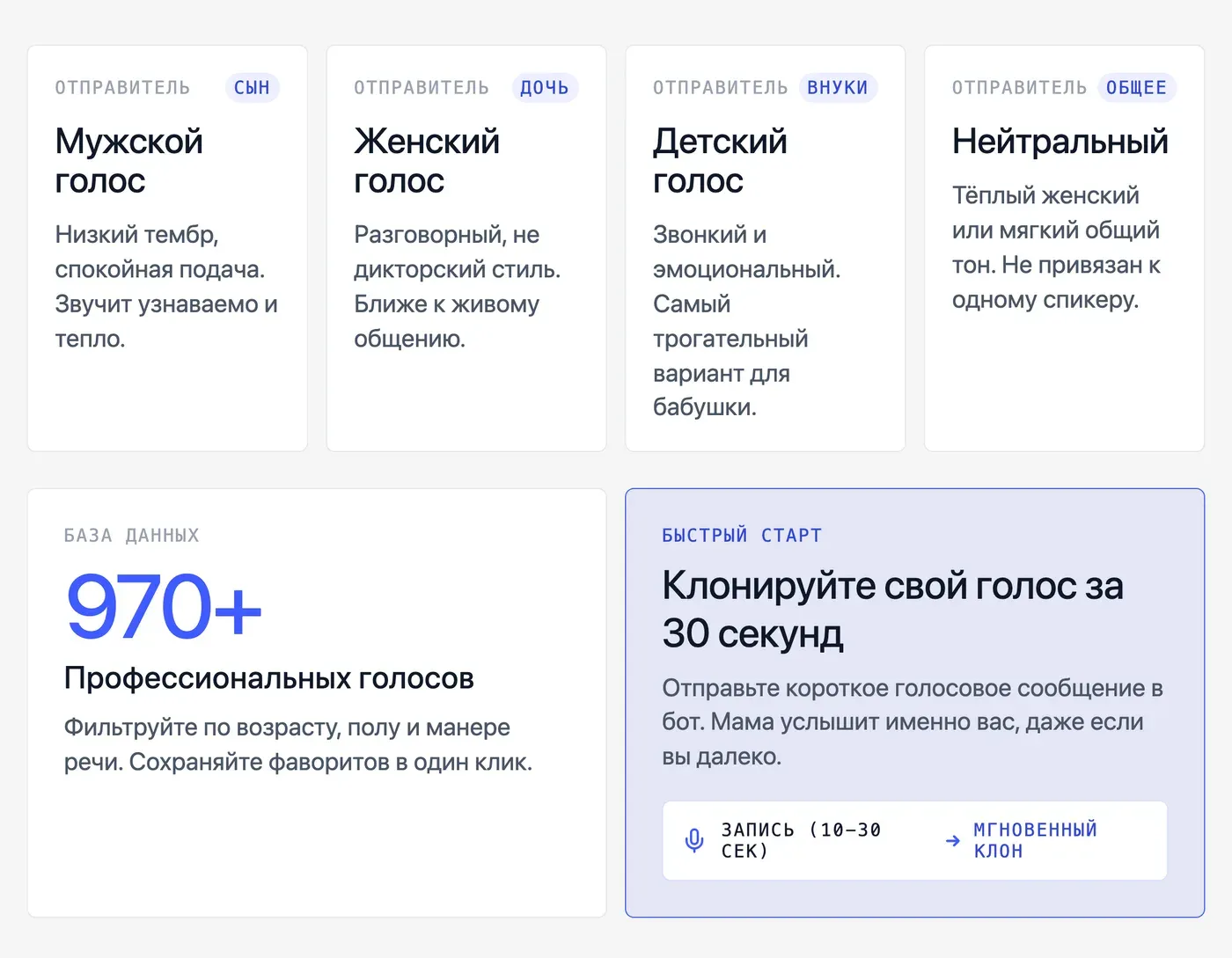Viewport: 1232px width, 958px height.
Task: Open the Женский голос card heading
Action: pos(427,160)
